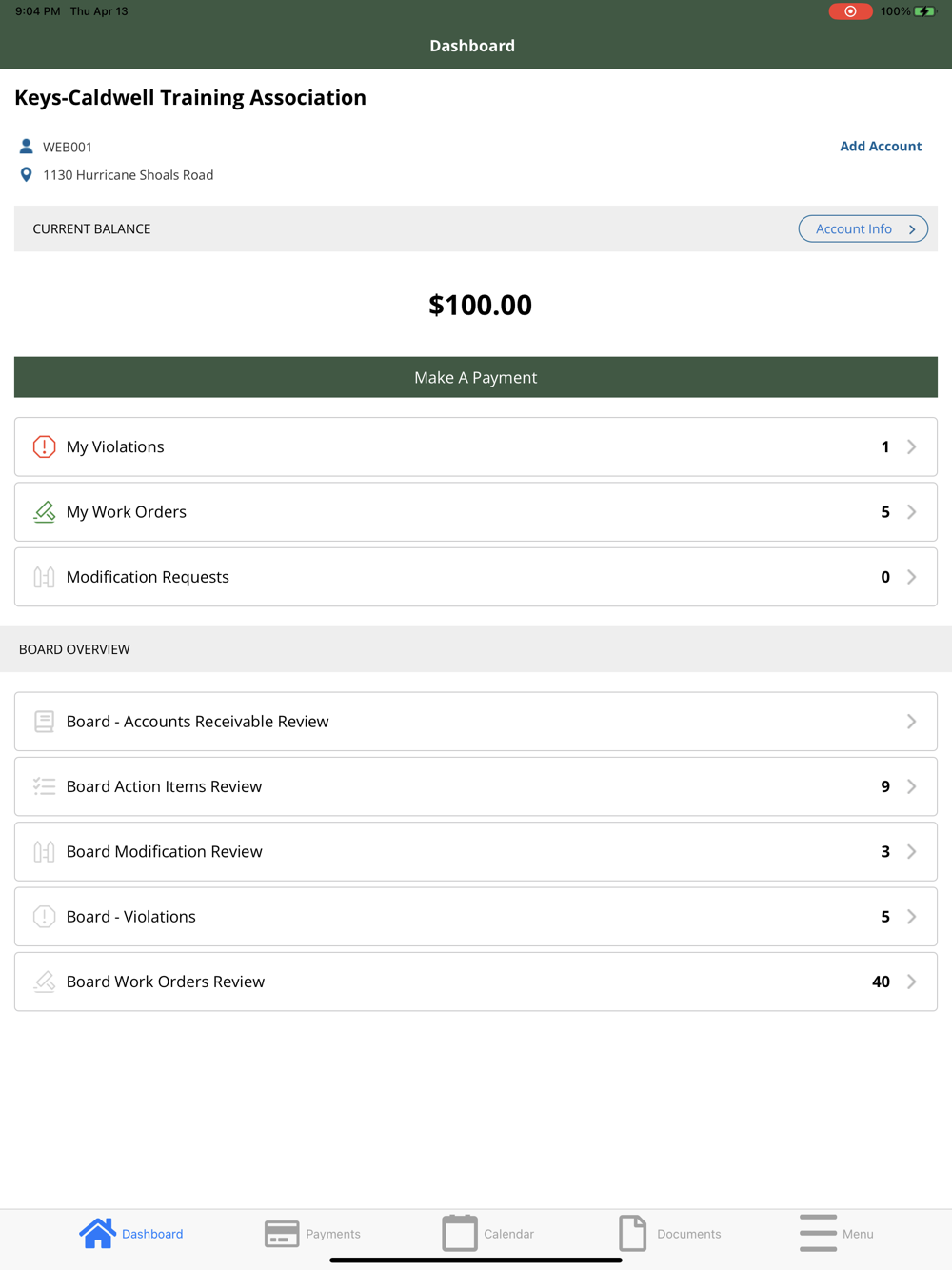Tap the battery status icon
Screen dimensions: 952x1270
925,11
